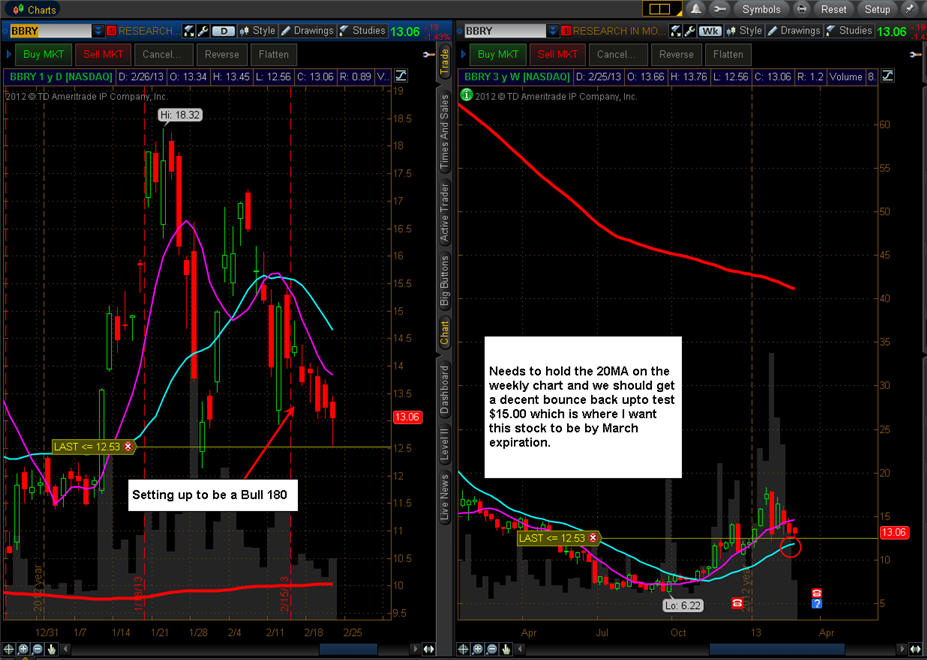927x660 pixels.
Task: Click the left chart horizontal scrollbar thumb
Action: click(349, 649)
